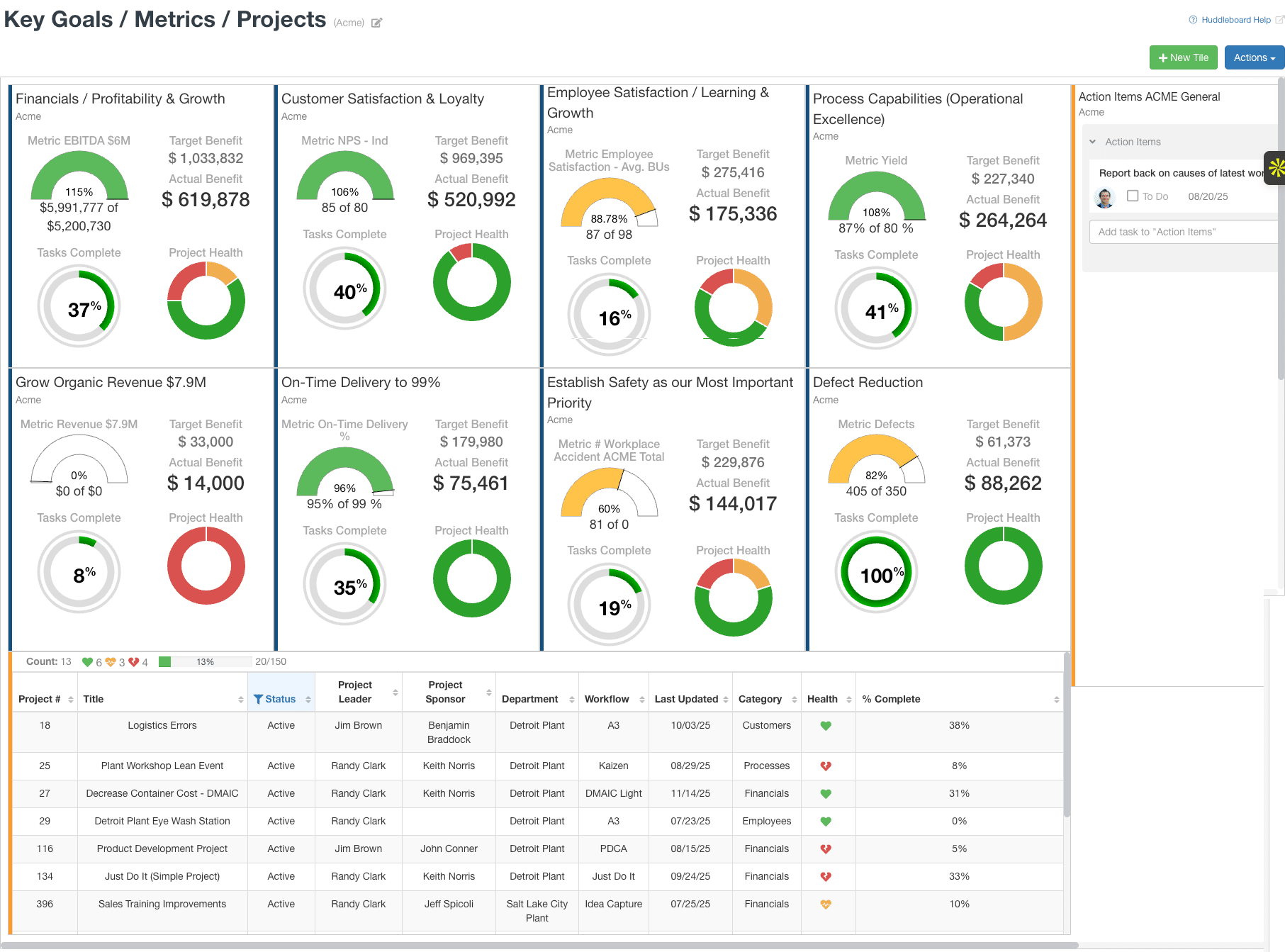Click the Huddleboard Help question mark icon
The image size is (1285, 952).
[x=1192, y=19]
